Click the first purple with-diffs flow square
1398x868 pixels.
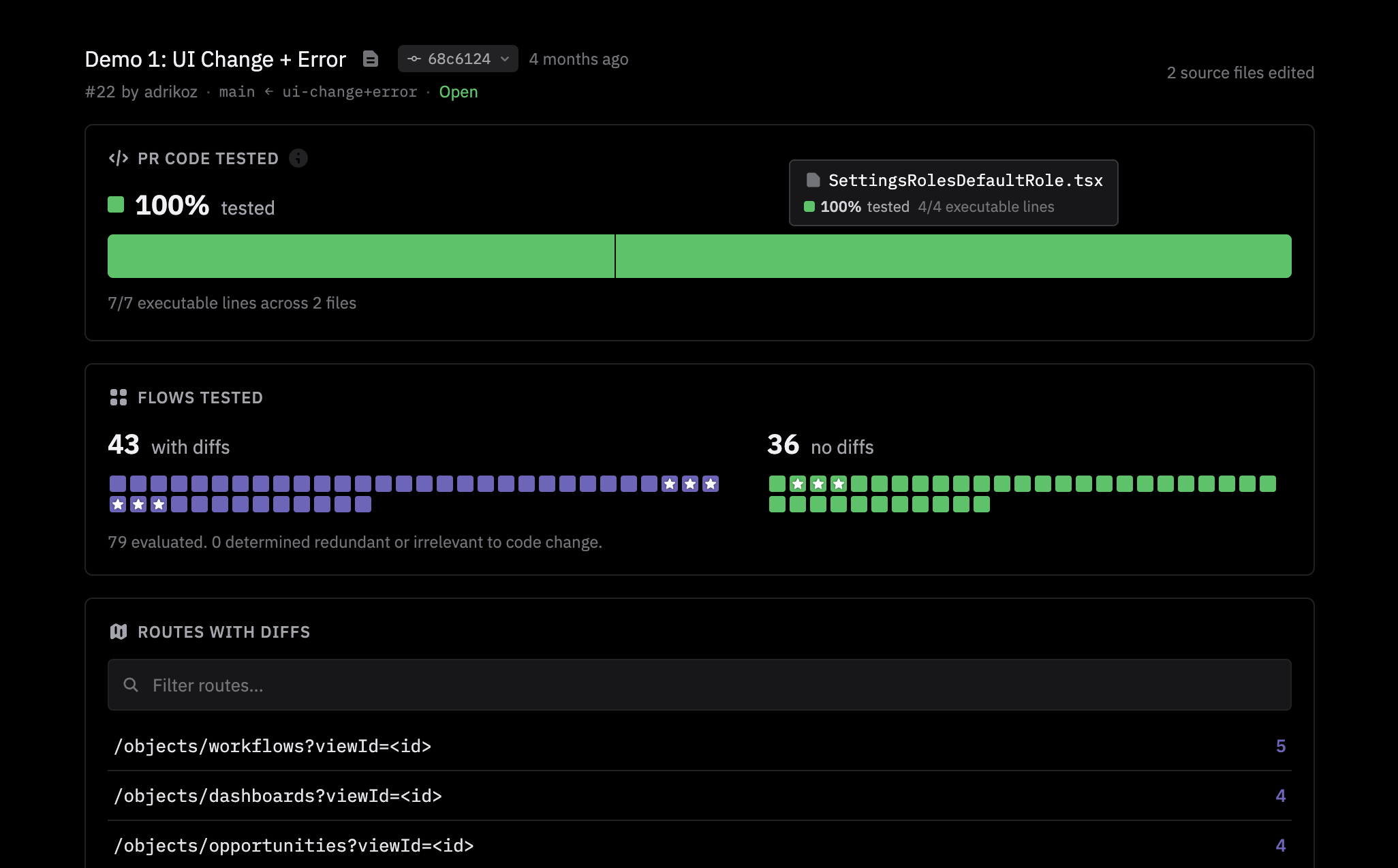[118, 484]
